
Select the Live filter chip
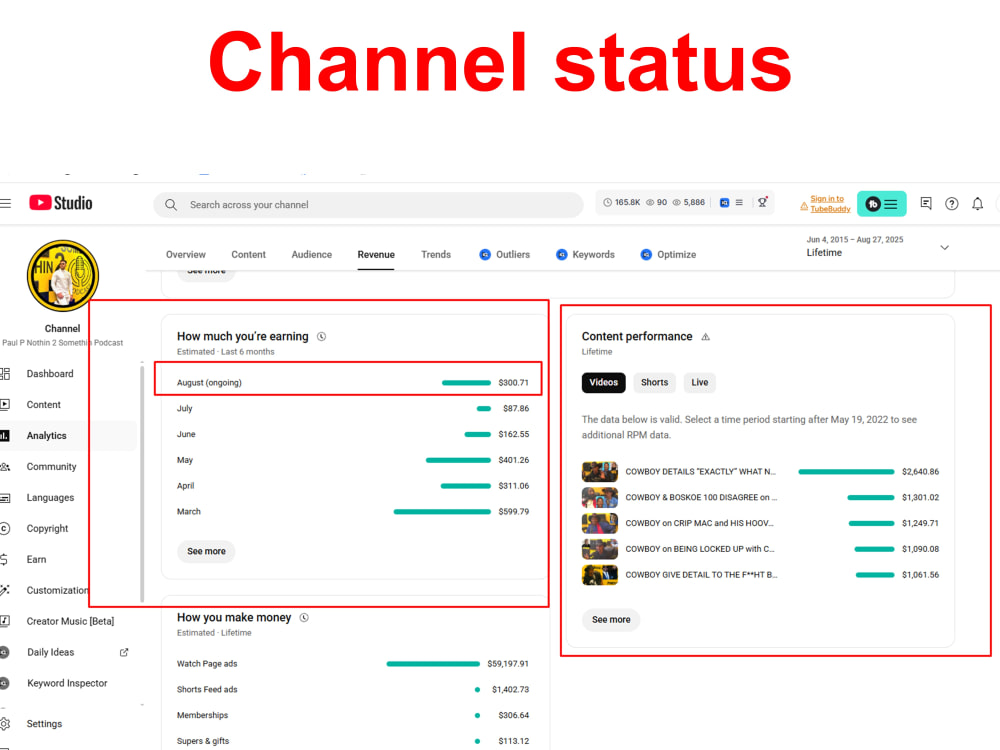pos(700,383)
